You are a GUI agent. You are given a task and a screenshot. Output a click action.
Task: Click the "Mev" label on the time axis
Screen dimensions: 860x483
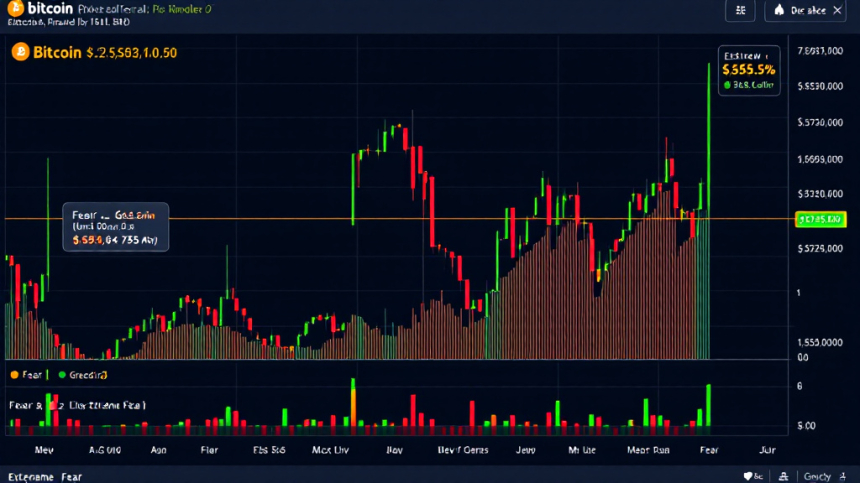pyautogui.click(x=44, y=450)
